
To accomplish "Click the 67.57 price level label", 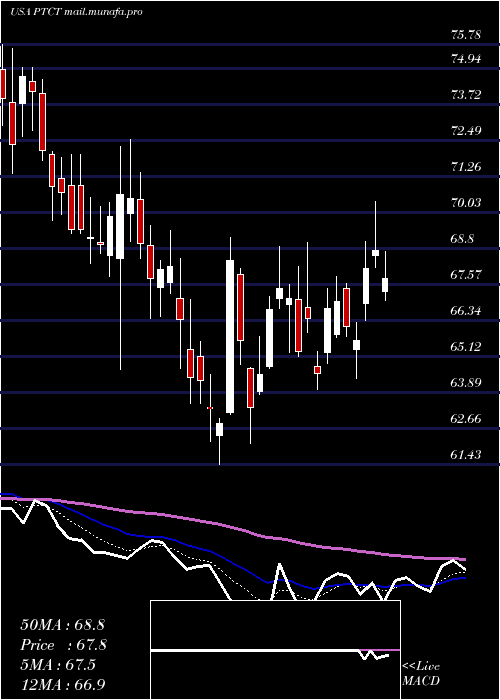I will [x=466, y=275].
